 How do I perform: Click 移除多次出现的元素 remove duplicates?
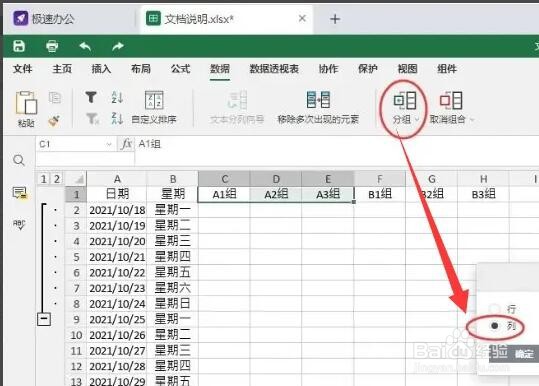click(318, 108)
